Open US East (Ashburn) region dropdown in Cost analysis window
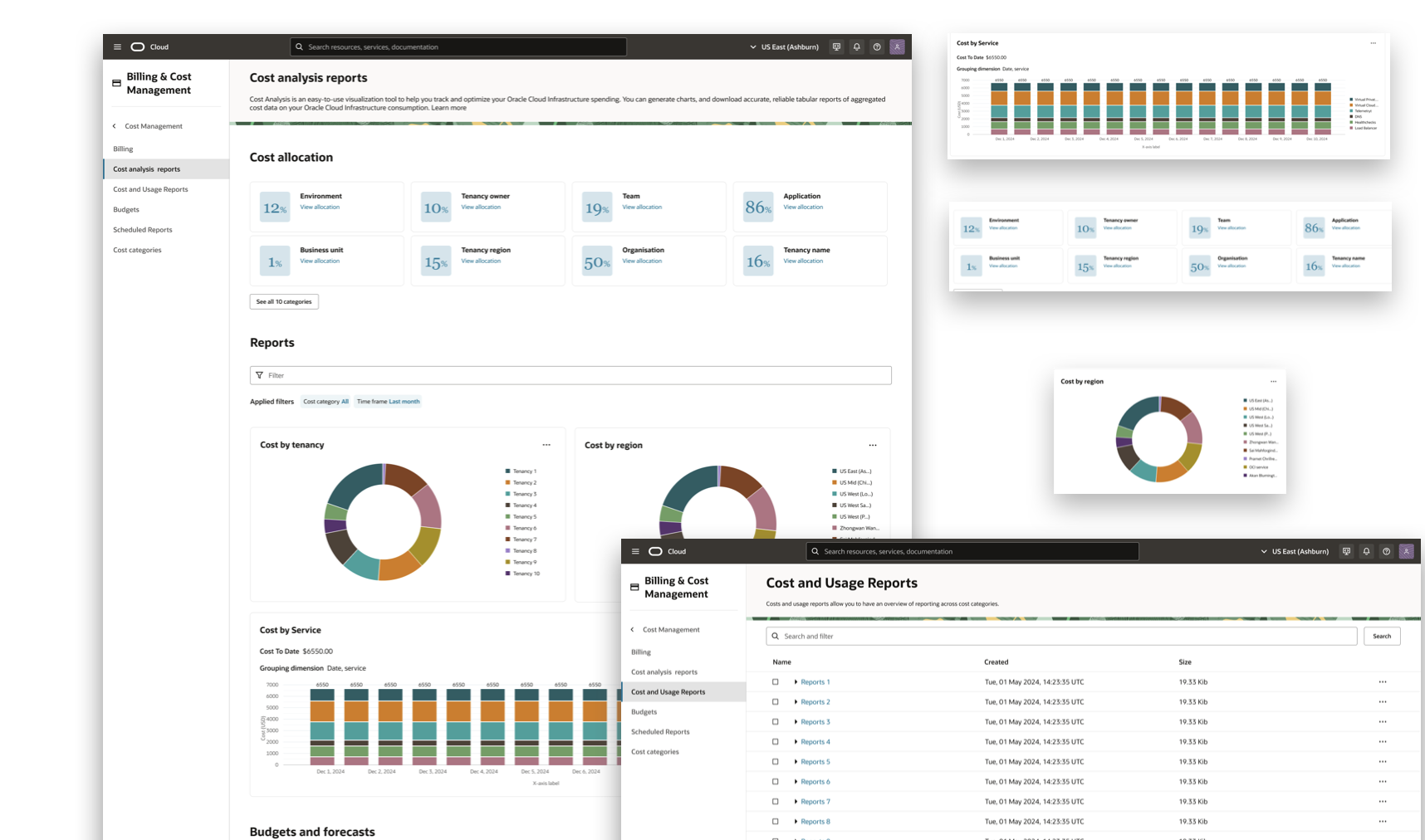This screenshot has width=1425, height=840. point(784,46)
